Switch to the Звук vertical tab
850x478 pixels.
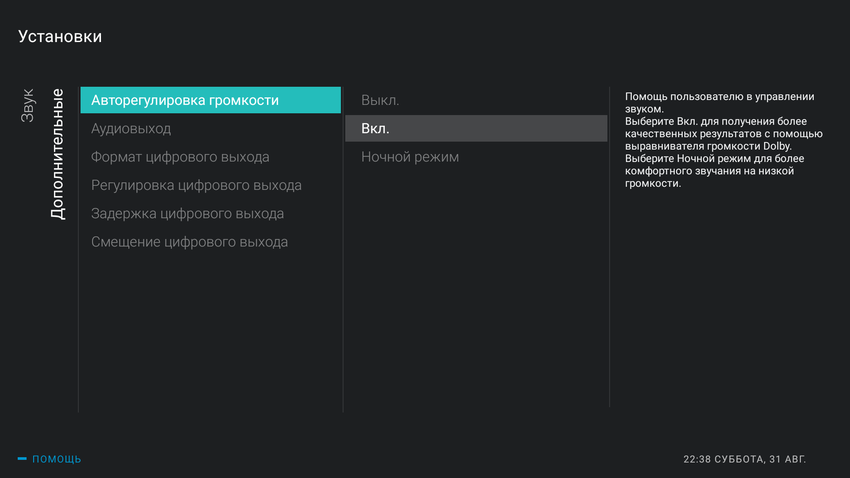tap(28, 106)
